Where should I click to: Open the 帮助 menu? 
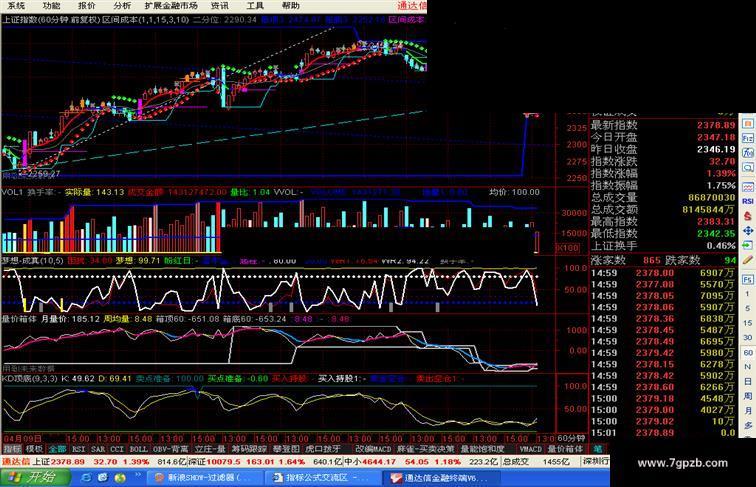(290, 5)
